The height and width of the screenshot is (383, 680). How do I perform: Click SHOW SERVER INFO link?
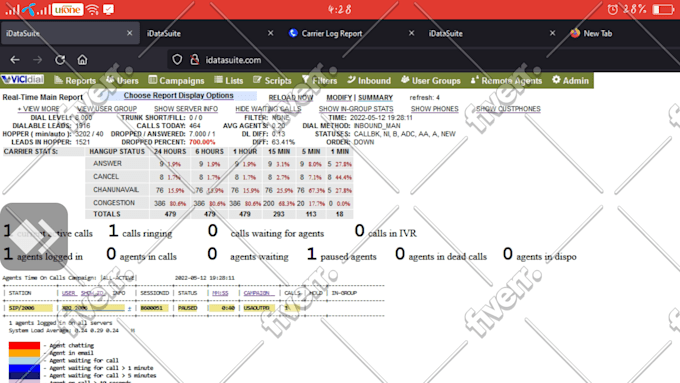pos(186,109)
